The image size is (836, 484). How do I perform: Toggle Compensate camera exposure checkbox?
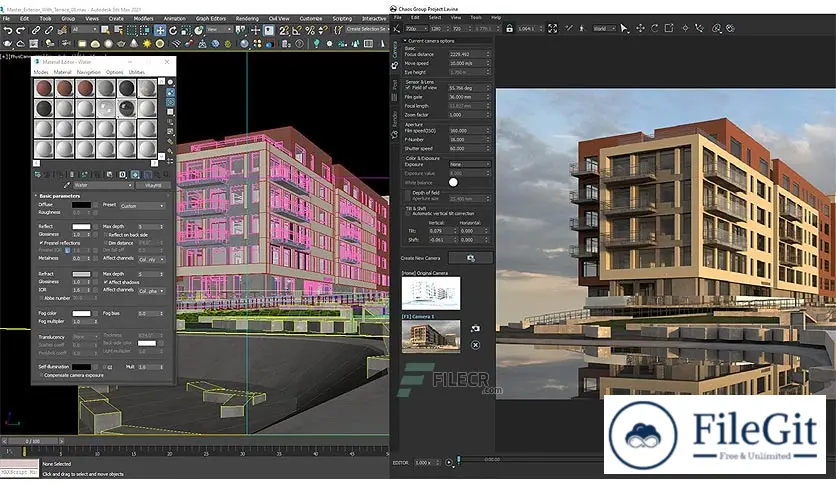pyautogui.click(x=41, y=375)
